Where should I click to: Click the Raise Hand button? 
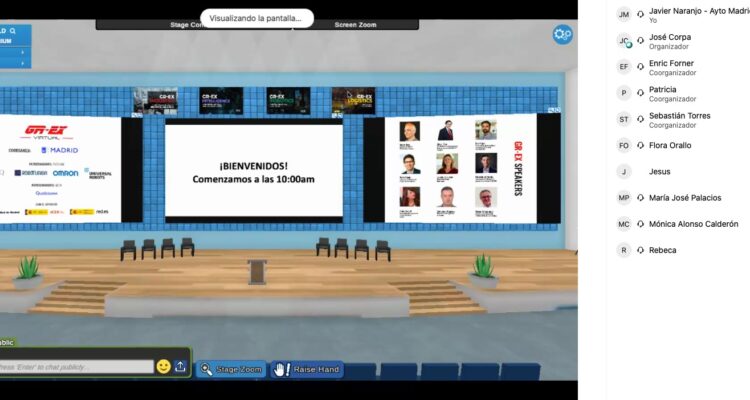[307, 369]
